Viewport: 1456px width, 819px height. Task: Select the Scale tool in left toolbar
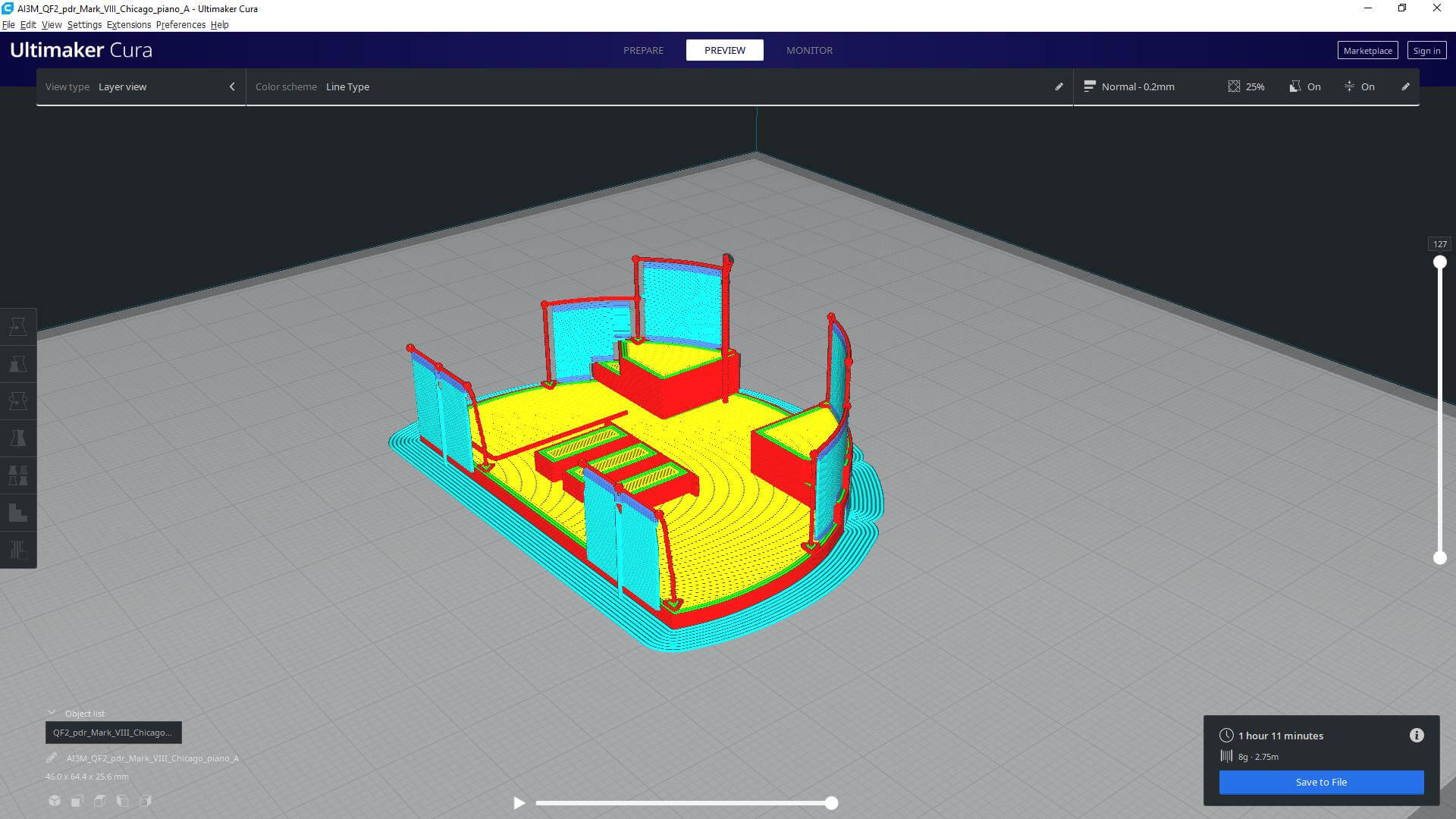point(18,365)
